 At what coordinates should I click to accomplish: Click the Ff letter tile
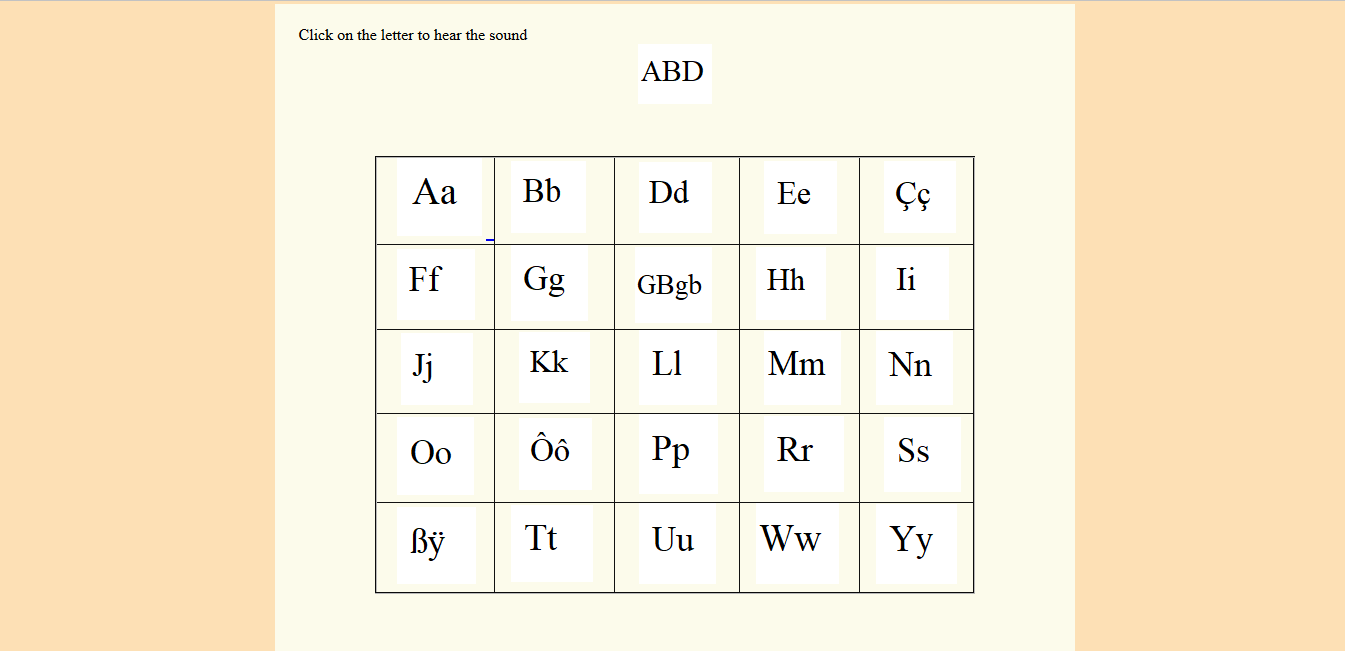pyautogui.click(x=436, y=284)
